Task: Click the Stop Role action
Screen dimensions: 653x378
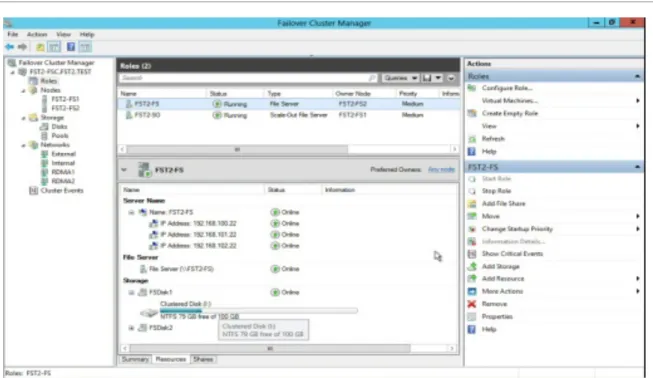Action: (x=496, y=191)
